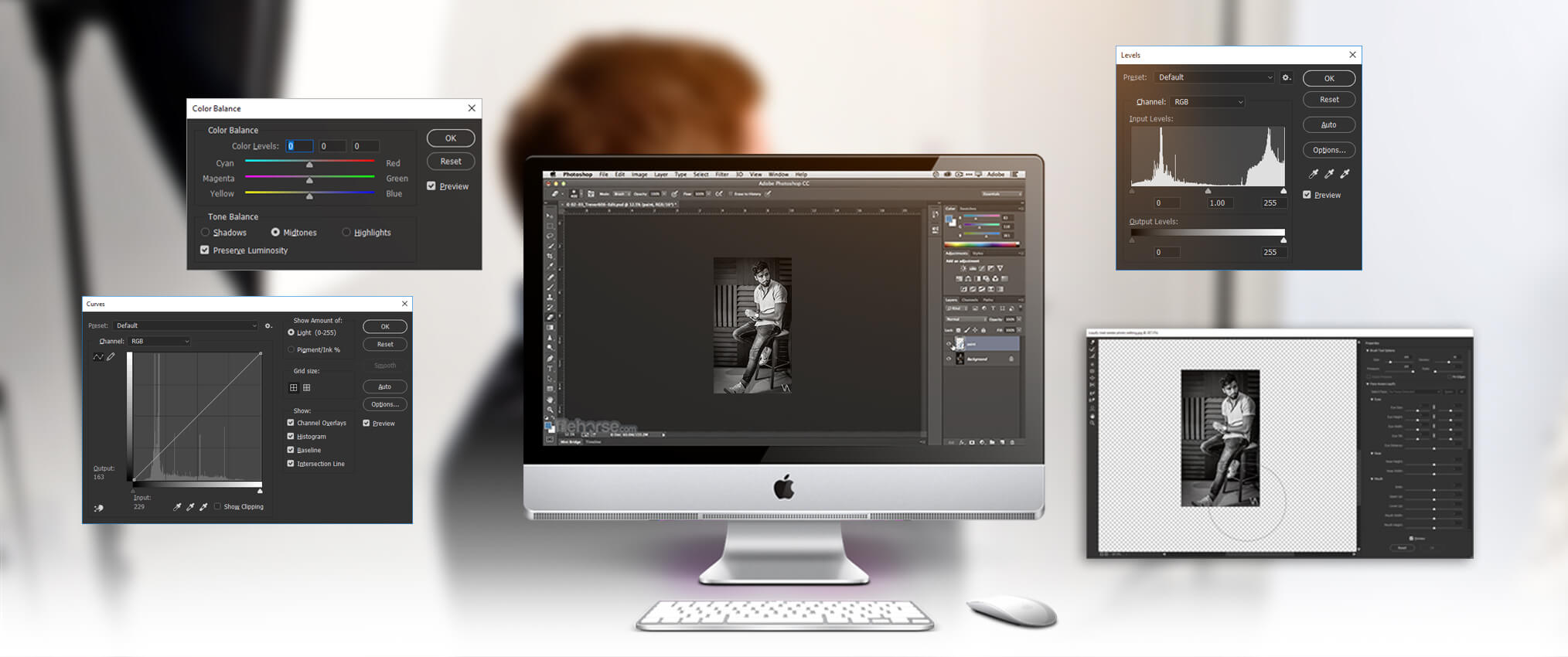Hide the Background layer eye icon
1568x657 pixels.
[x=949, y=359]
